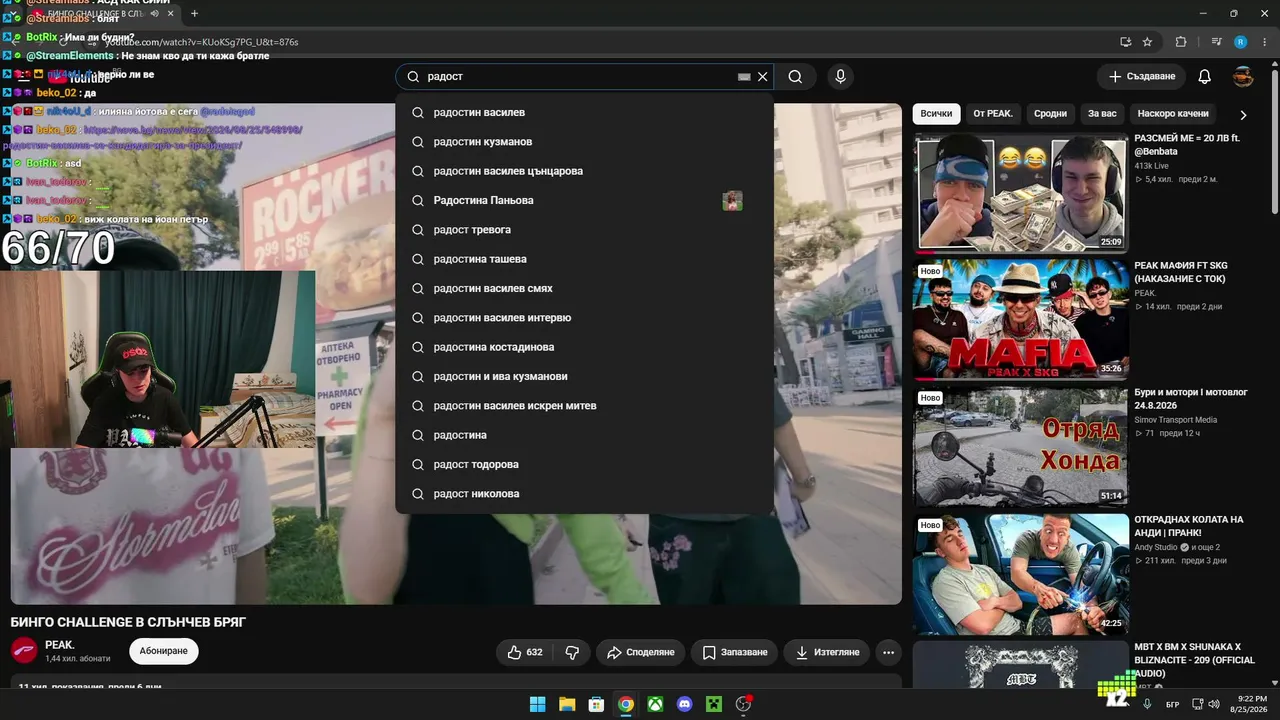Open YouTube notifications bell

click(x=1205, y=77)
